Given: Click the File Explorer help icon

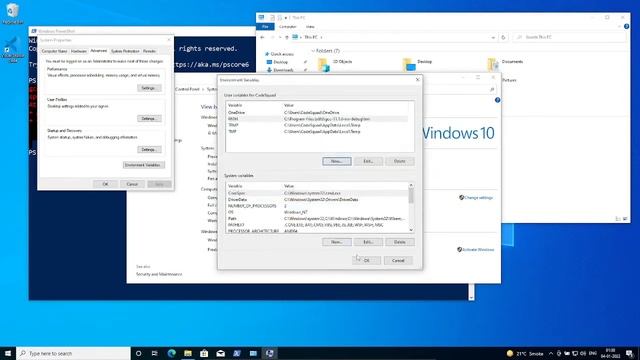Looking at the screenshot, I should point(627,27).
